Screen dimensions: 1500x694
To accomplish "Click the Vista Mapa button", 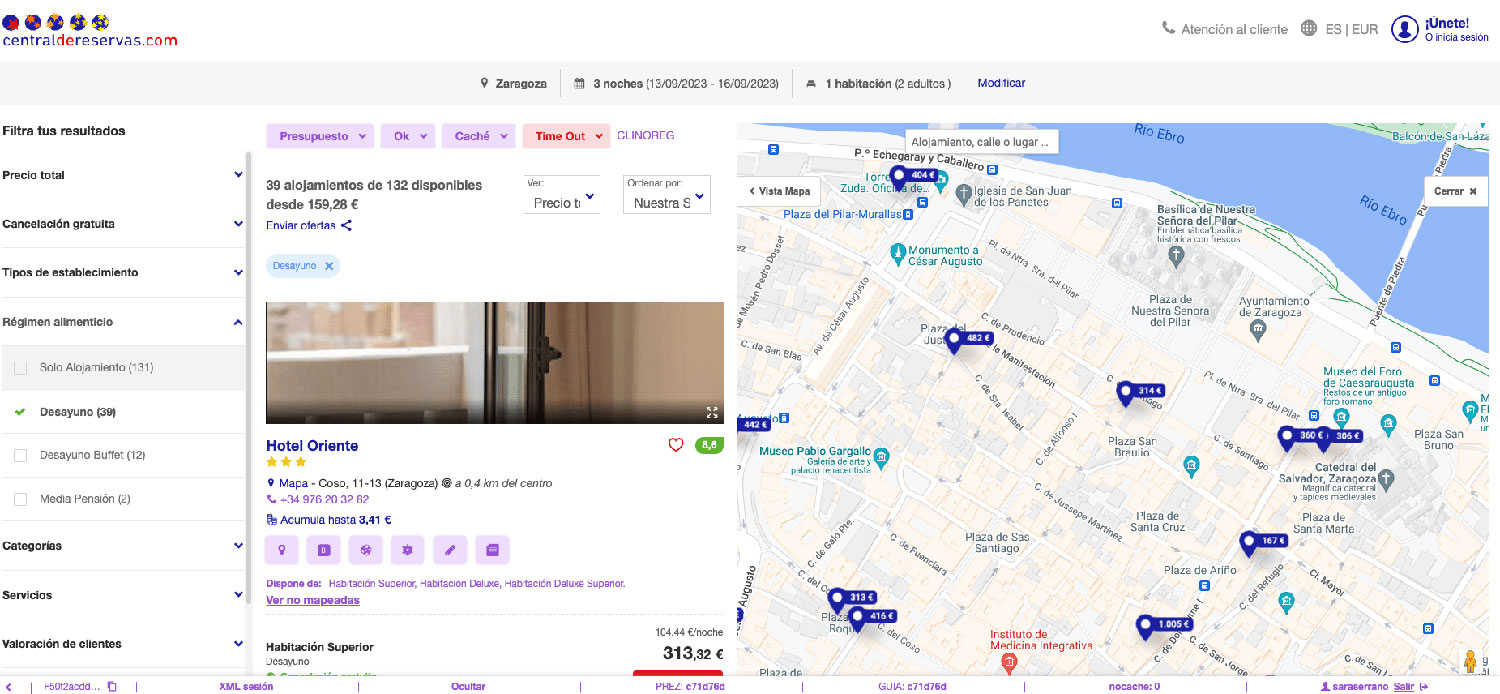I will tap(780, 191).
